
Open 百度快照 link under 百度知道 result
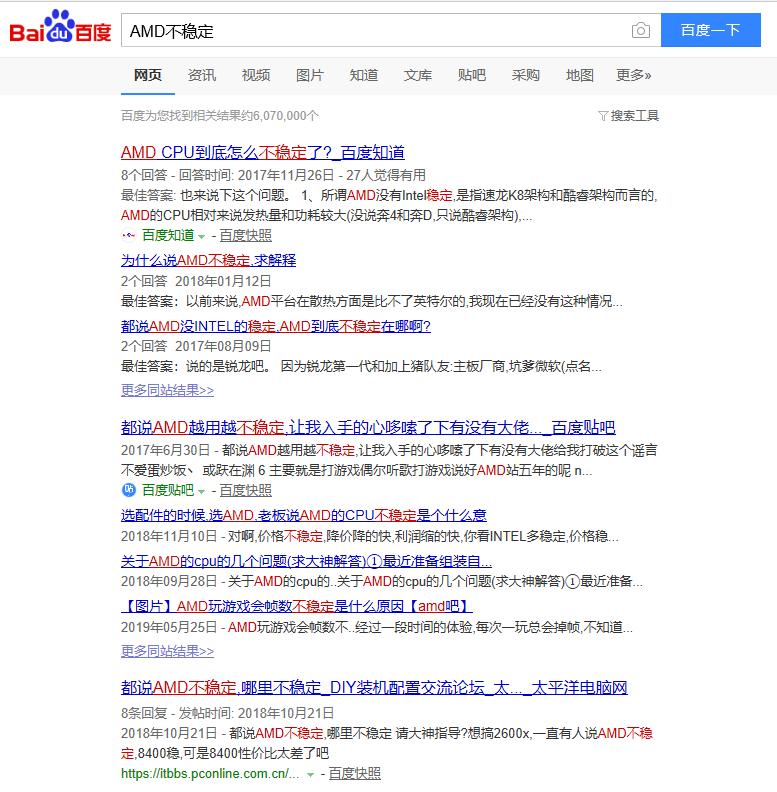tap(246, 235)
